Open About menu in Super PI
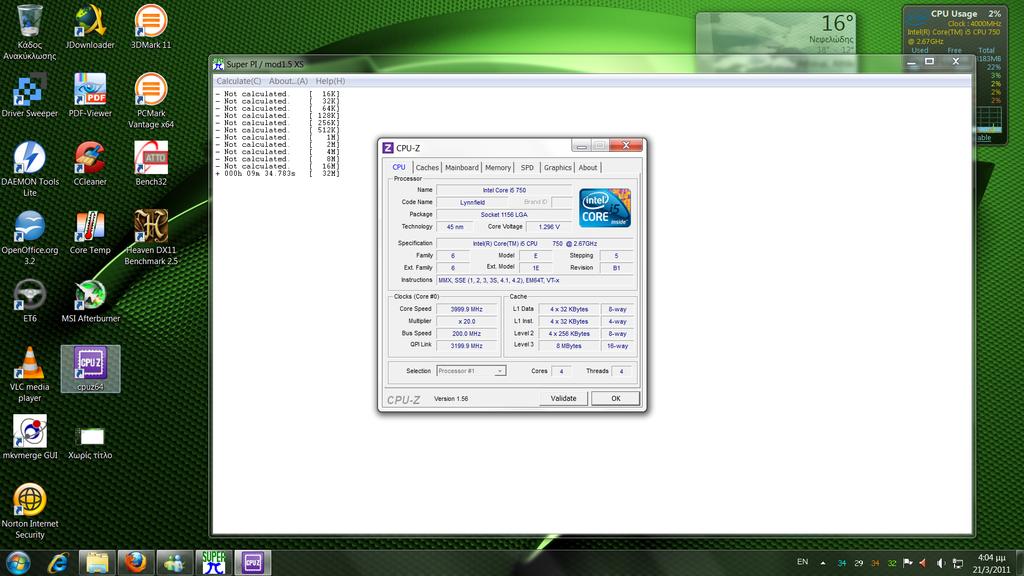1024x576 pixels. (288, 81)
